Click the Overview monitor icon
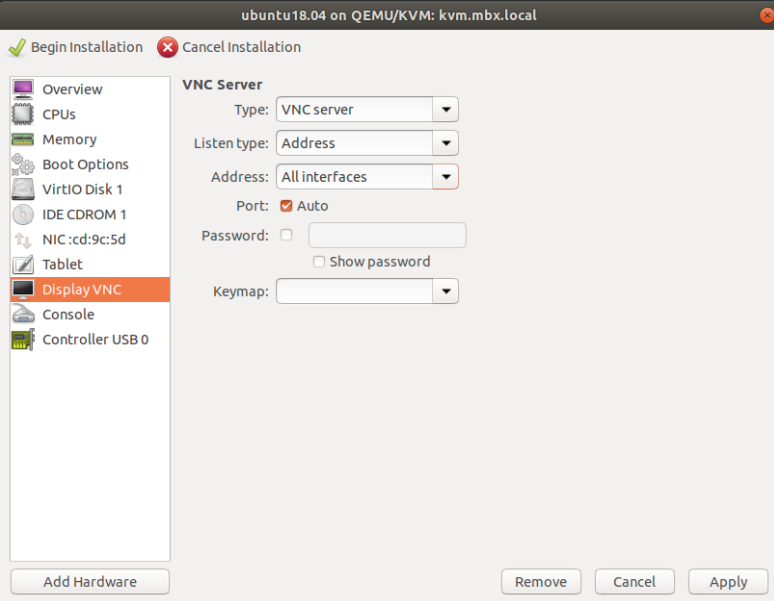The width and height of the screenshot is (774, 601). [23, 89]
